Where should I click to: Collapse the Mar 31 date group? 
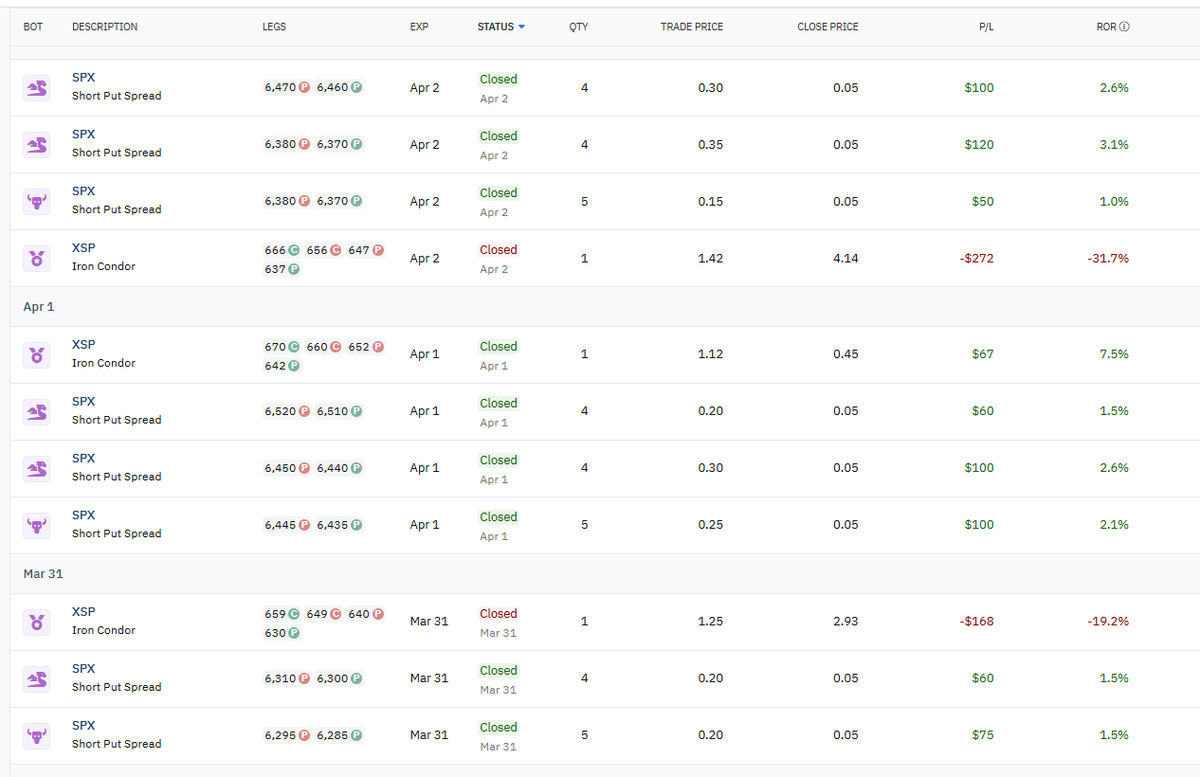[43, 574]
